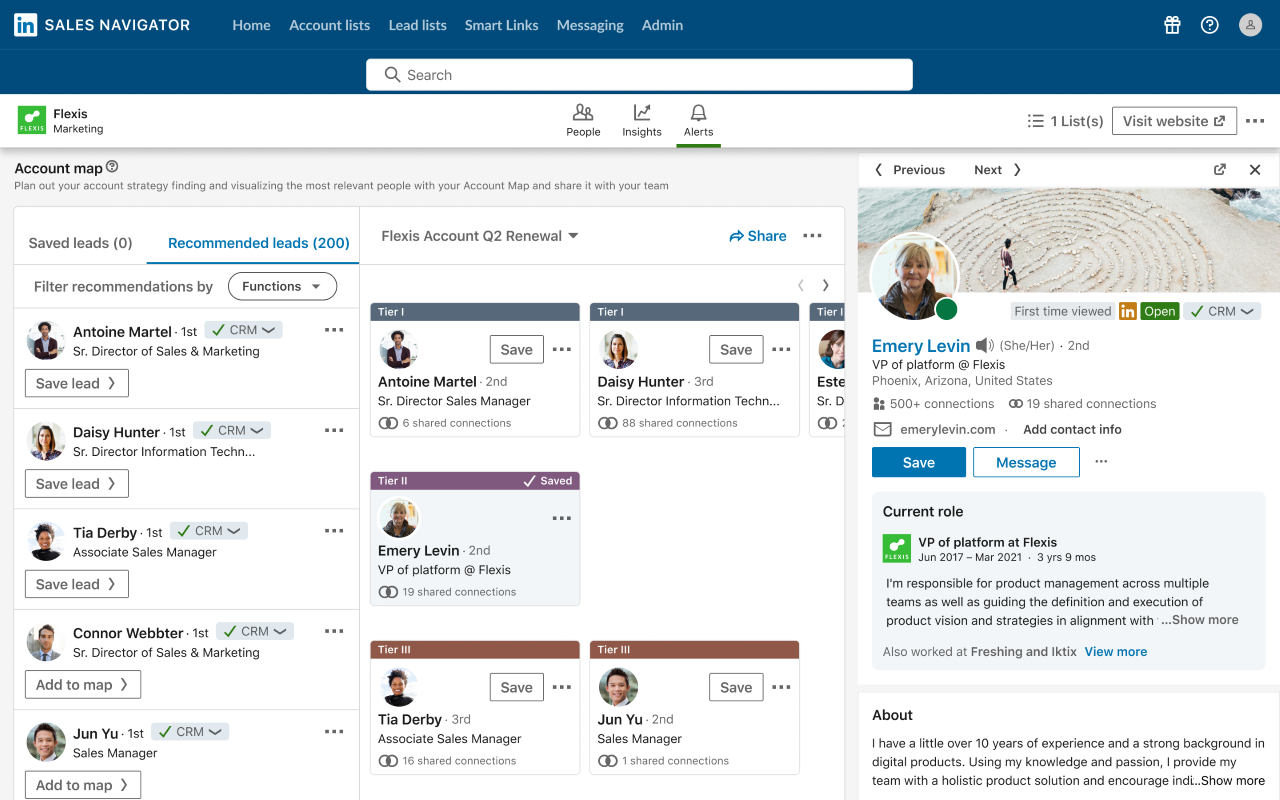Screen dimensions: 1280x800
Task: Open more options for Tia Derby in leads list
Action: pos(334,531)
